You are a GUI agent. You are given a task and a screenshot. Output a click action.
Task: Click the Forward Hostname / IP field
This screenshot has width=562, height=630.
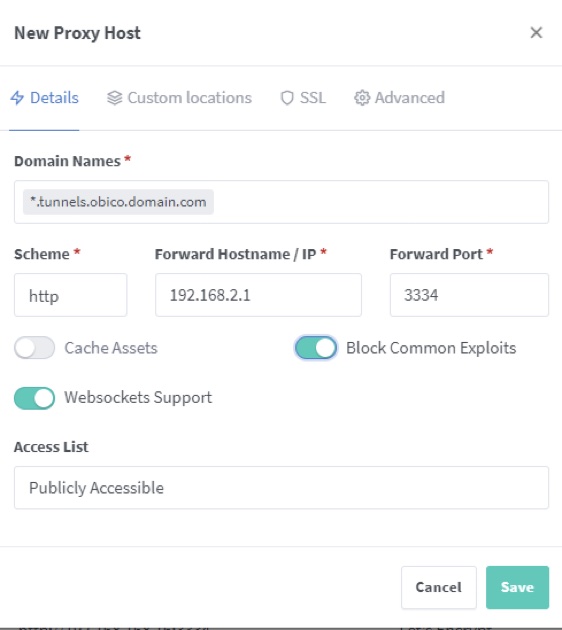point(258,295)
